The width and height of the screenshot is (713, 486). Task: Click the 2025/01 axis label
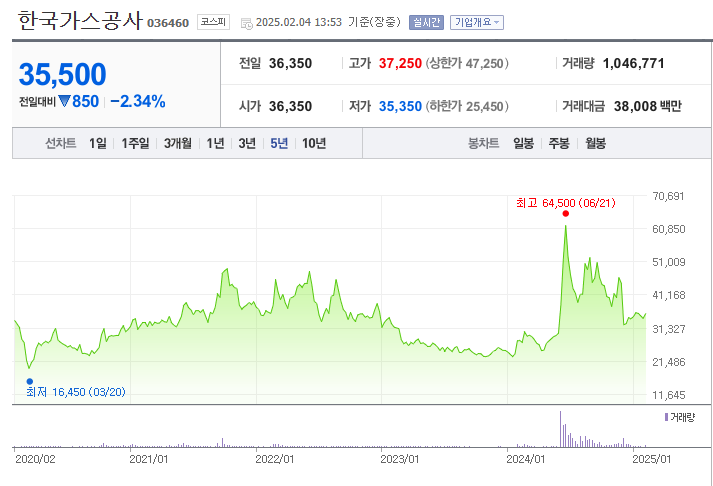652,459
